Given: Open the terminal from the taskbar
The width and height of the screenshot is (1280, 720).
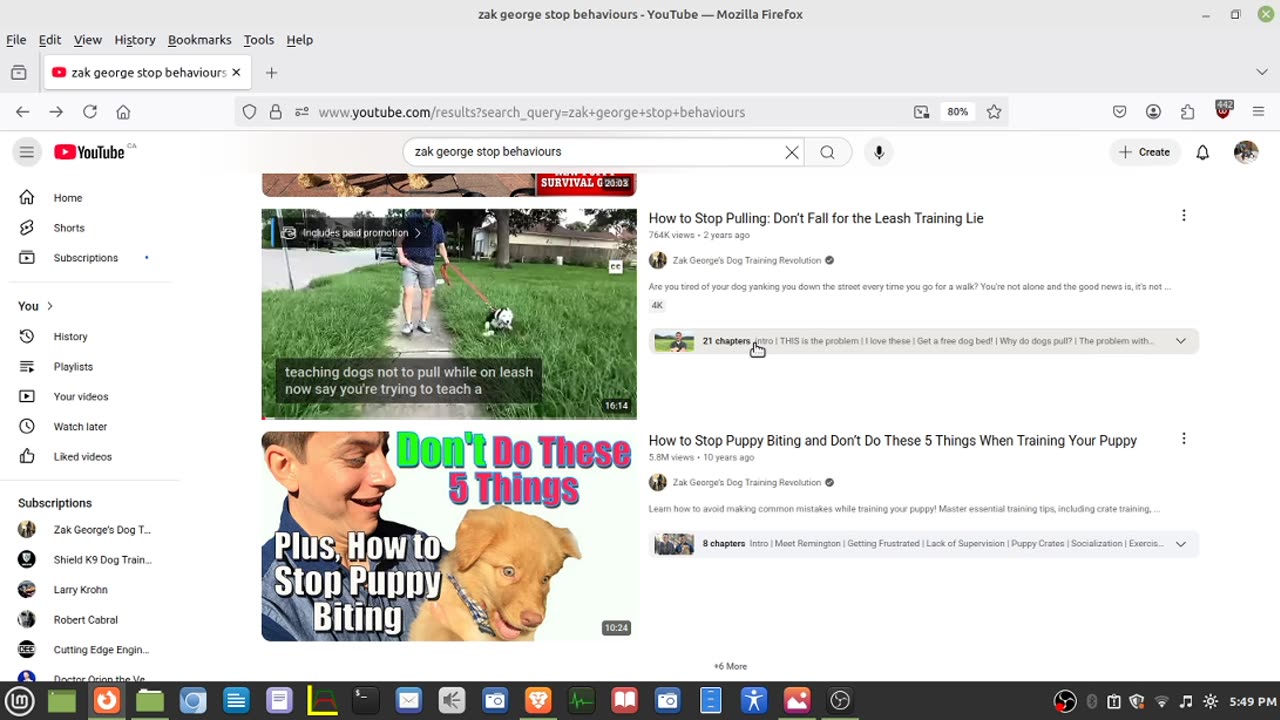Looking at the screenshot, I should click(x=365, y=701).
